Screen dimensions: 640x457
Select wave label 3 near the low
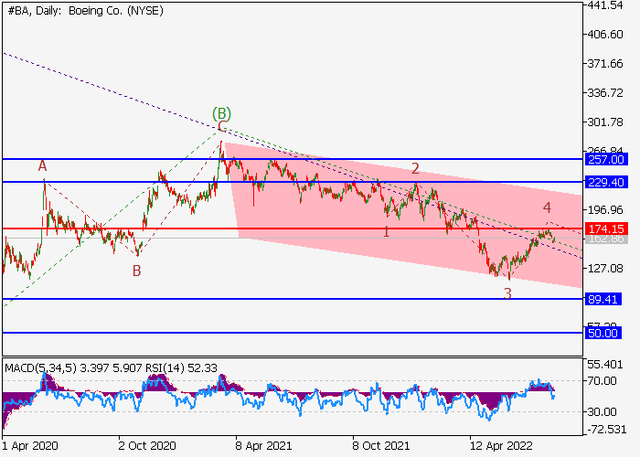pos(507,293)
